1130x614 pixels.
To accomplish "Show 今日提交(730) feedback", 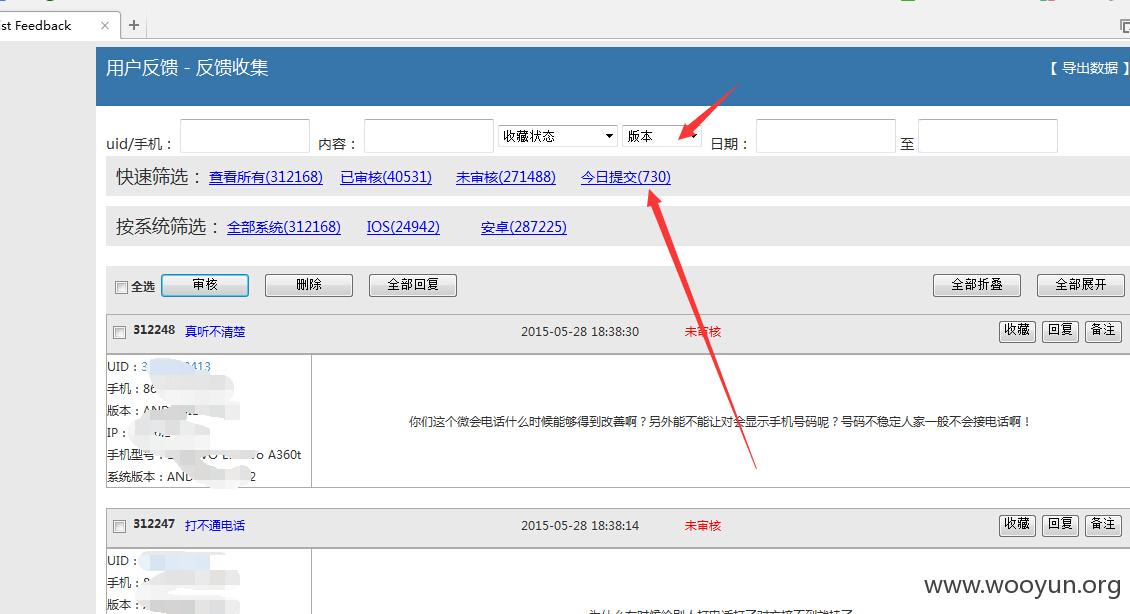I will coord(626,177).
